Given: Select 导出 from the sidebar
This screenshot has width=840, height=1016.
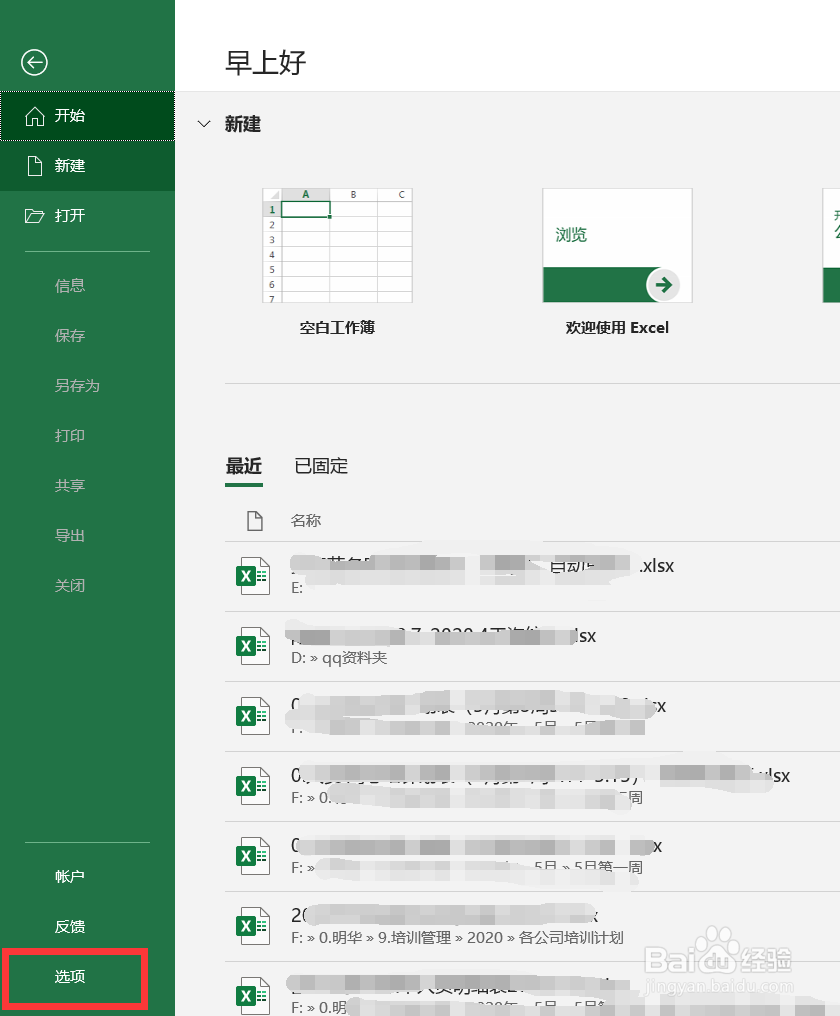Looking at the screenshot, I should [70, 535].
